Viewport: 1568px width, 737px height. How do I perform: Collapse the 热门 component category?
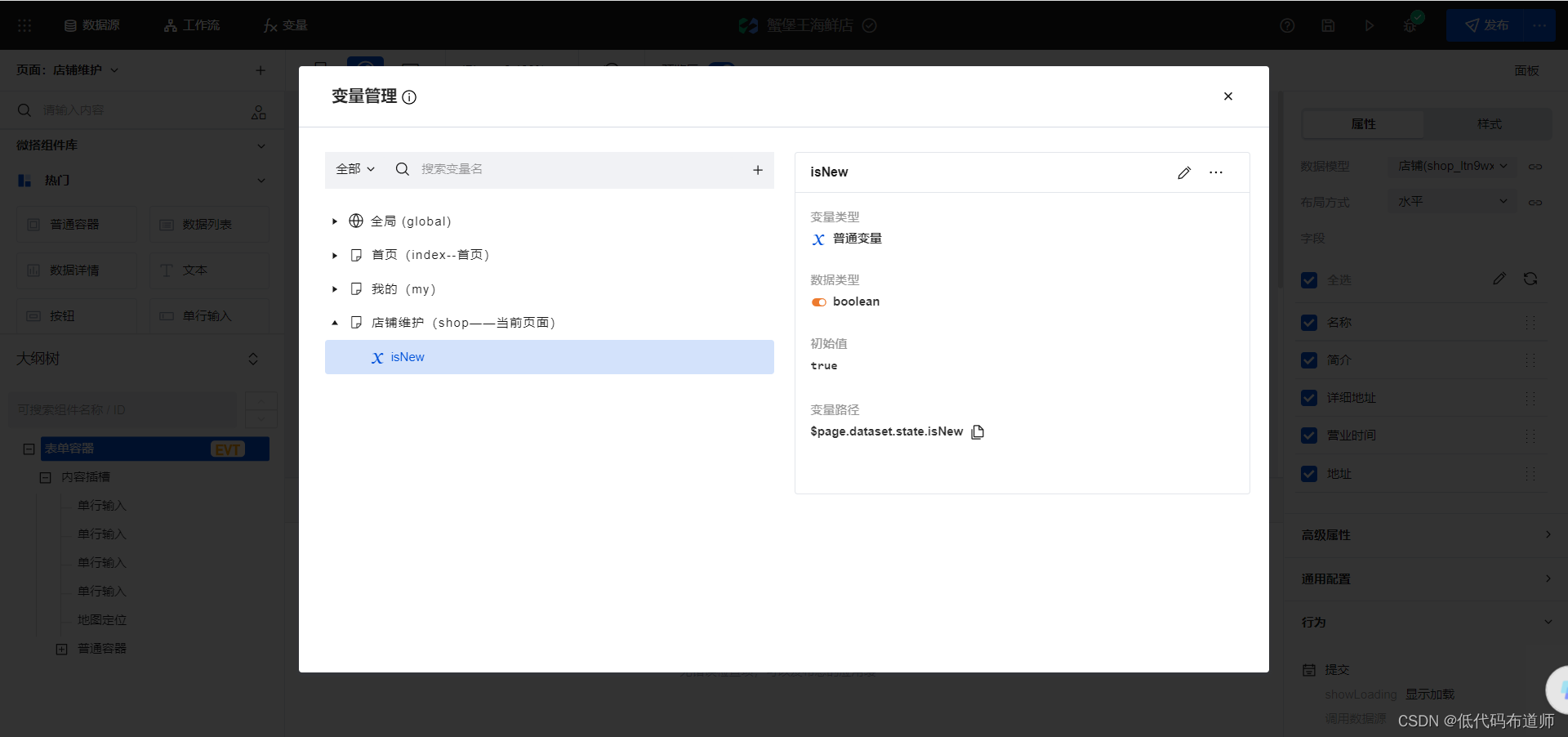click(x=261, y=181)
